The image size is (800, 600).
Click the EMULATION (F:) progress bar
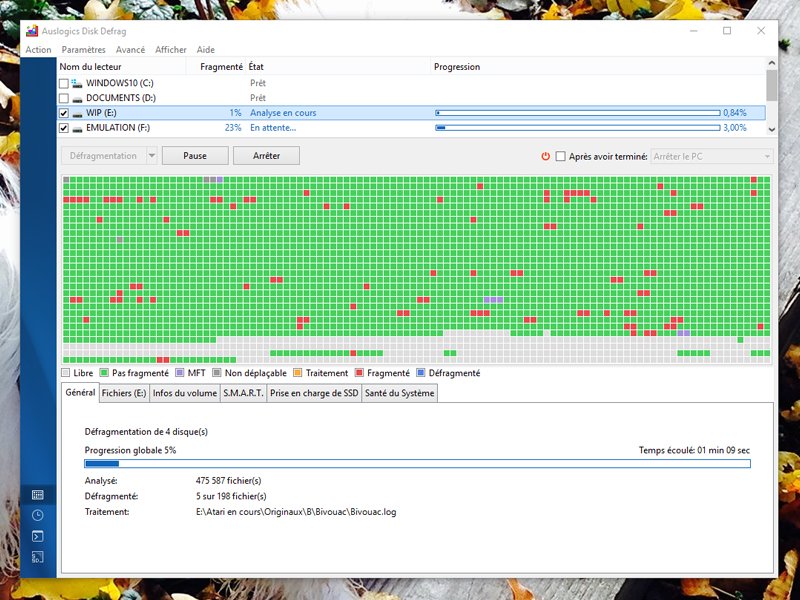pos(578,128)
